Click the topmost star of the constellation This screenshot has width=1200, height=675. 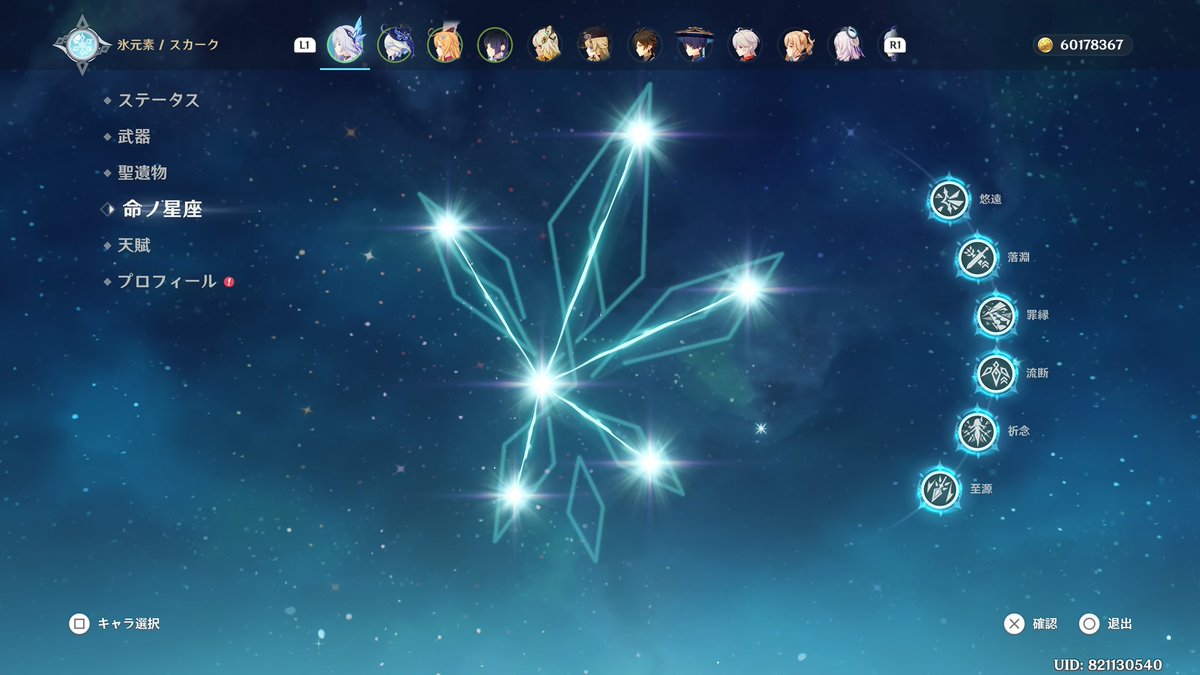[640, 132]
